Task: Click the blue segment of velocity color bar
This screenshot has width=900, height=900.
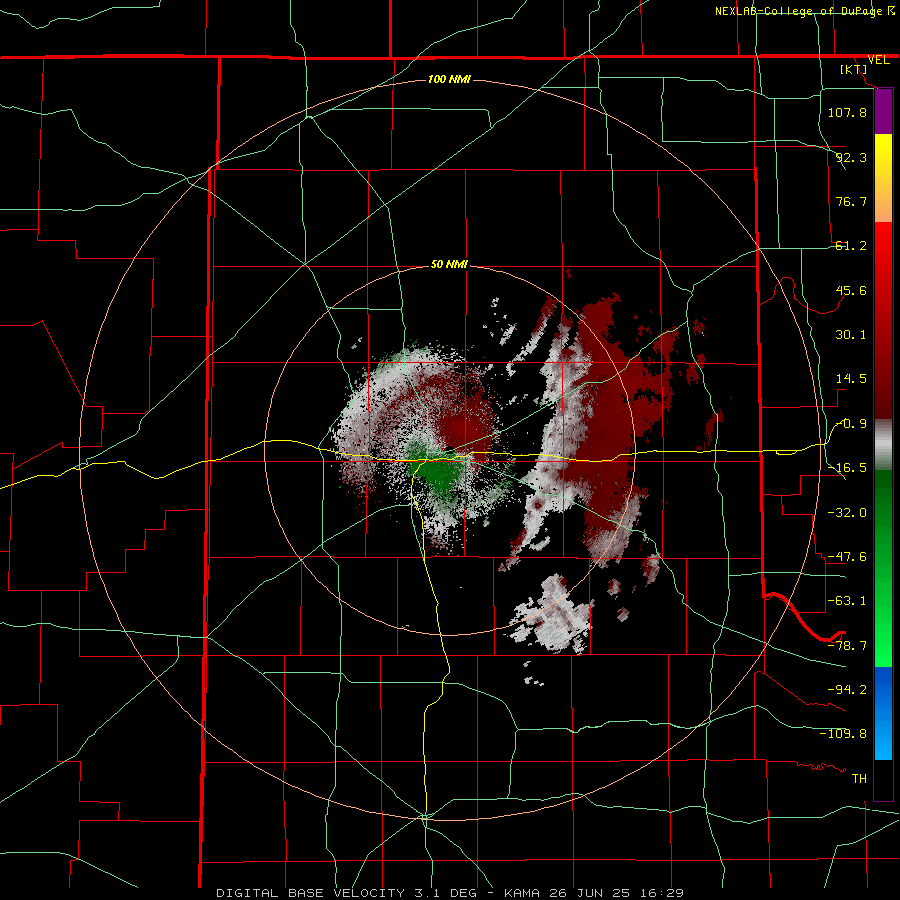Action: (x=883, y=713)
